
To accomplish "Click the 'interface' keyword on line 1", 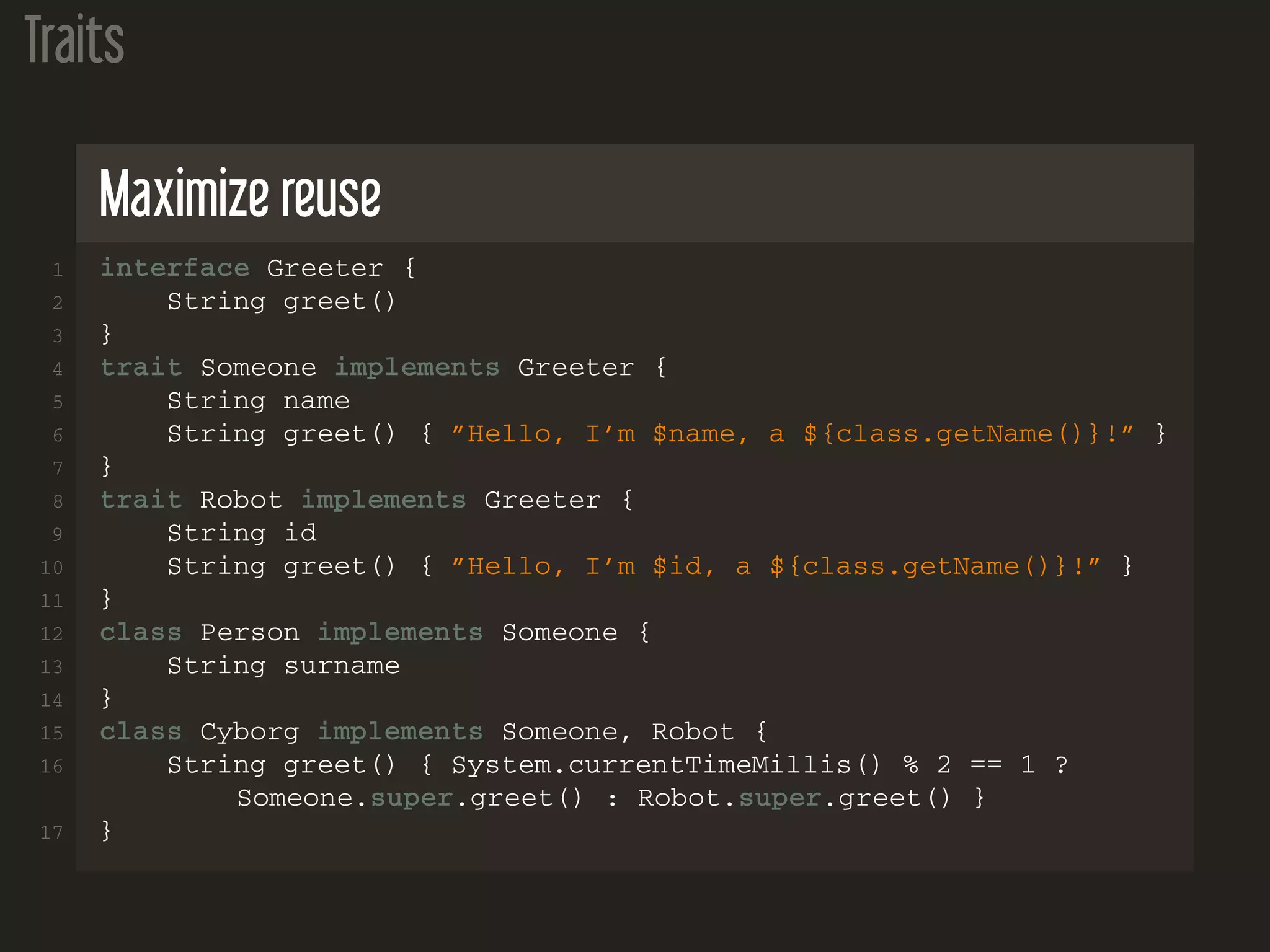I will coord(175,268).
